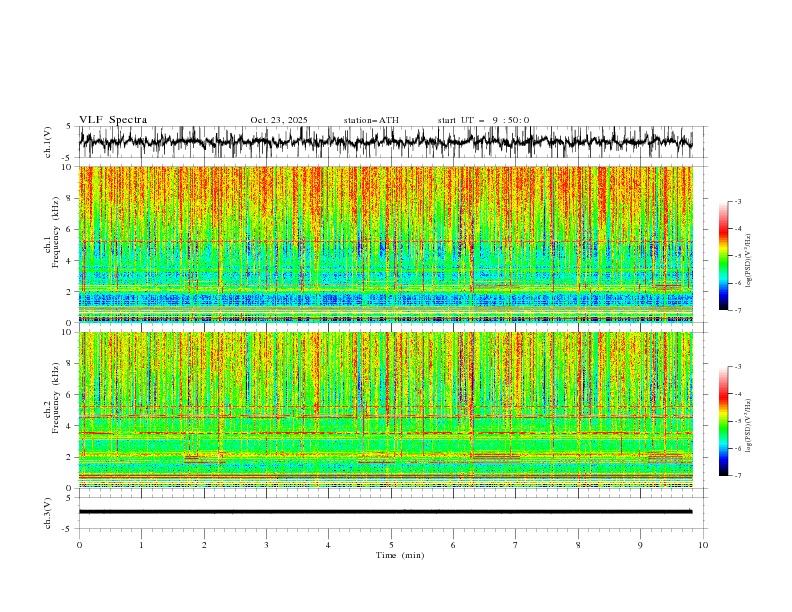Click the color bar beside ch.1 spectrogram
Image resolution: width=792 pixels, height=612 pixels.
[x=723, y=256]
